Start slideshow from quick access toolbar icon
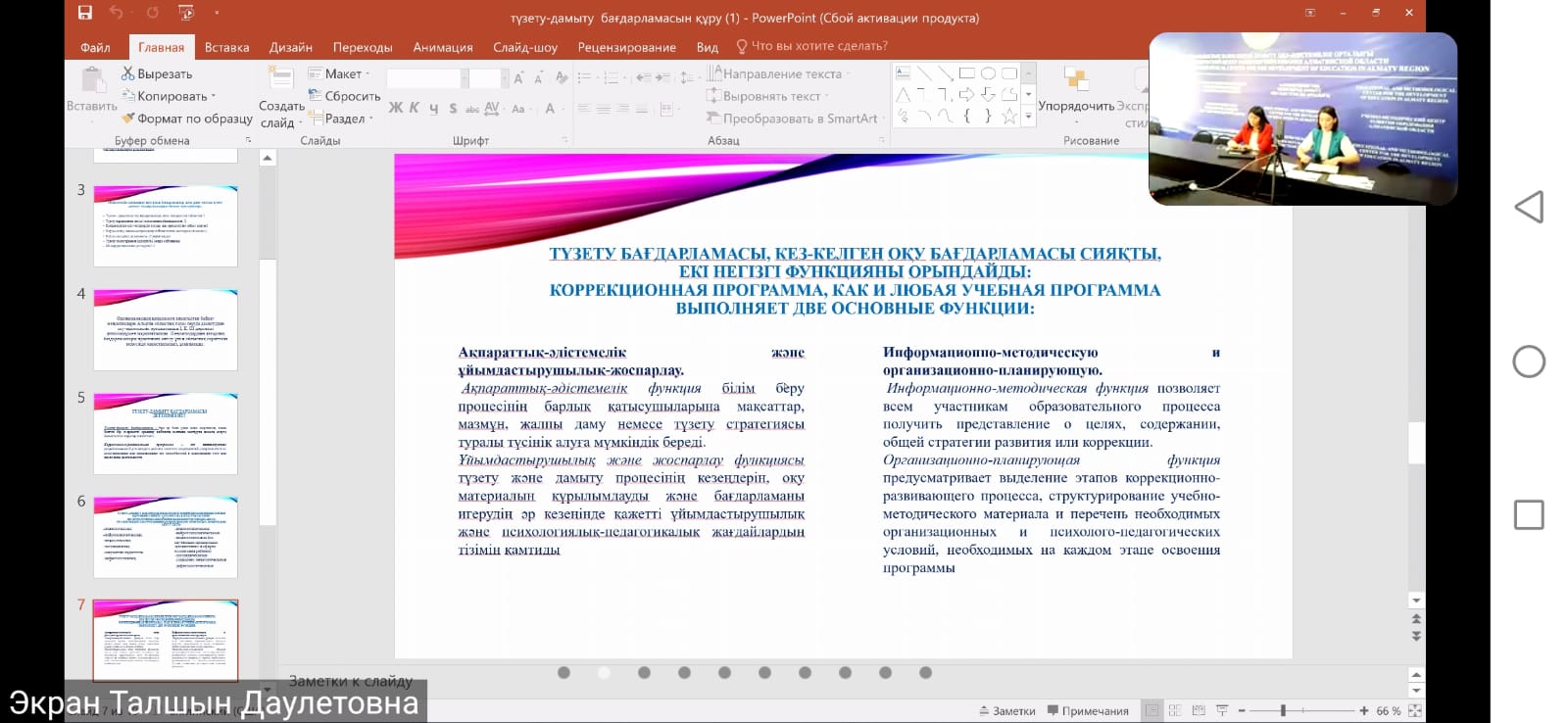 pyautogui.click(x=186, y=13)
